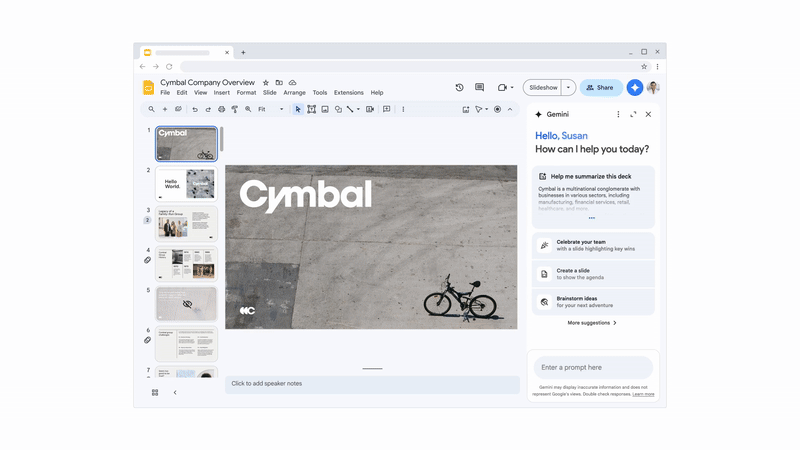Select the cursor select tool
Screen dimensions: 800x450
[x=298, y=109]
